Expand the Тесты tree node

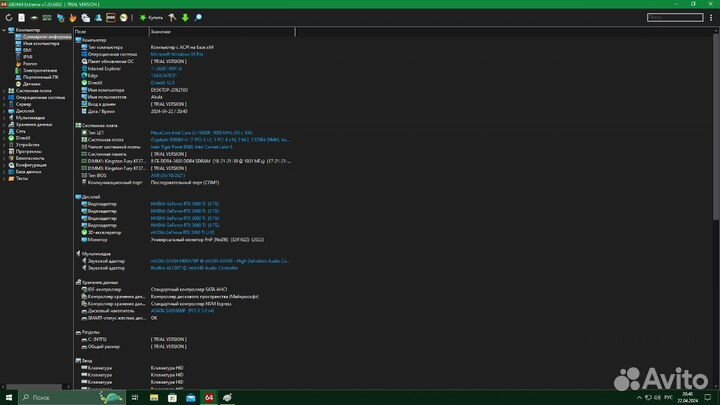coord(4,178)
